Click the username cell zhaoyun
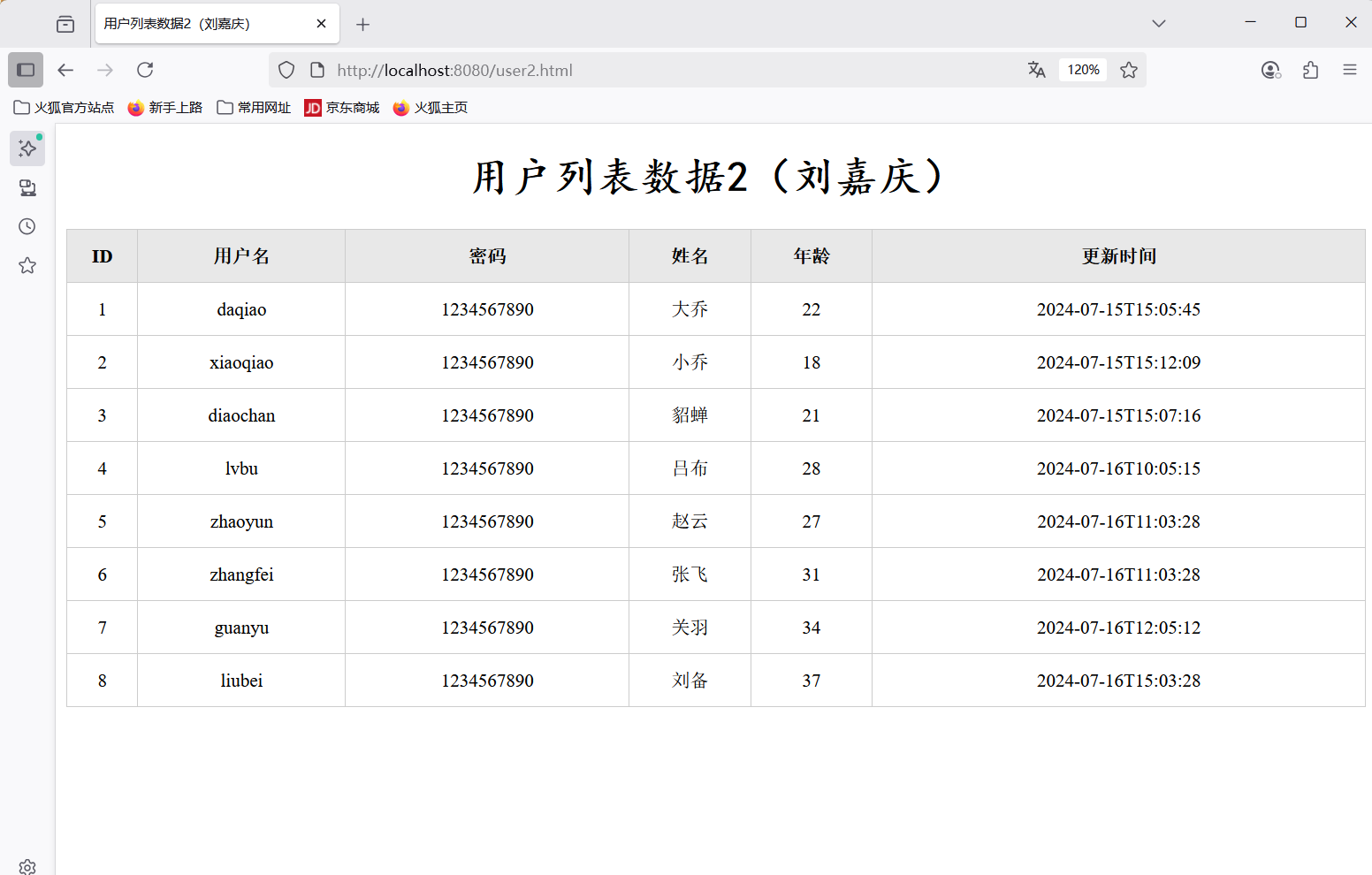The width and height of the screenshot is (1372, 875). [x=241, y=521]
